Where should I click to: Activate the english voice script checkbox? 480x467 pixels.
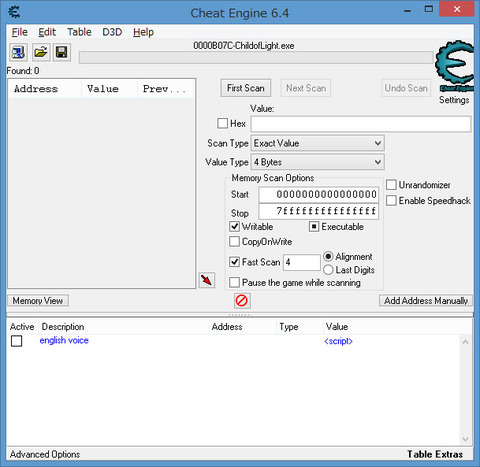click(x=17, y=341)
